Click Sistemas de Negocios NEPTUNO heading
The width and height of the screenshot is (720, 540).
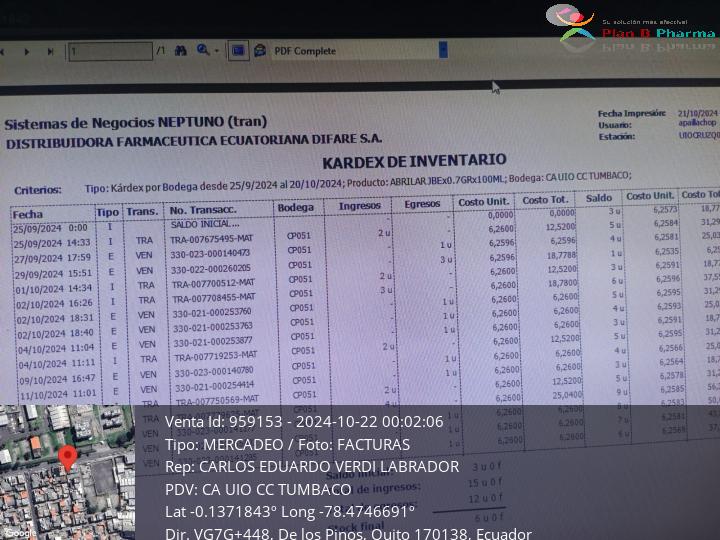click(x=136, y=123)
